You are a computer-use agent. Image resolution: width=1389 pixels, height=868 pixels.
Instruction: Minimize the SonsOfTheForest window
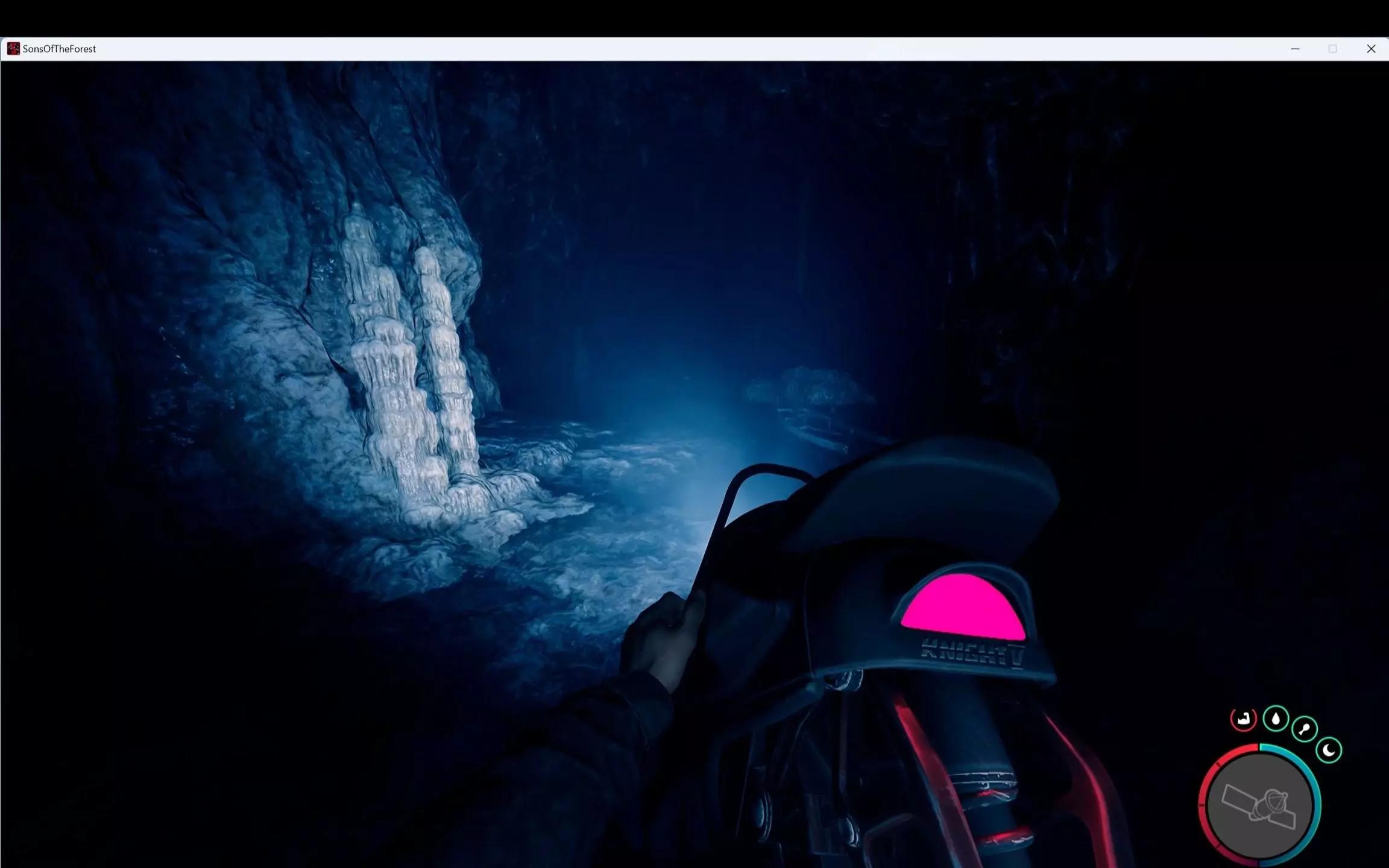pyautogui.click(x=1295, y=49)
